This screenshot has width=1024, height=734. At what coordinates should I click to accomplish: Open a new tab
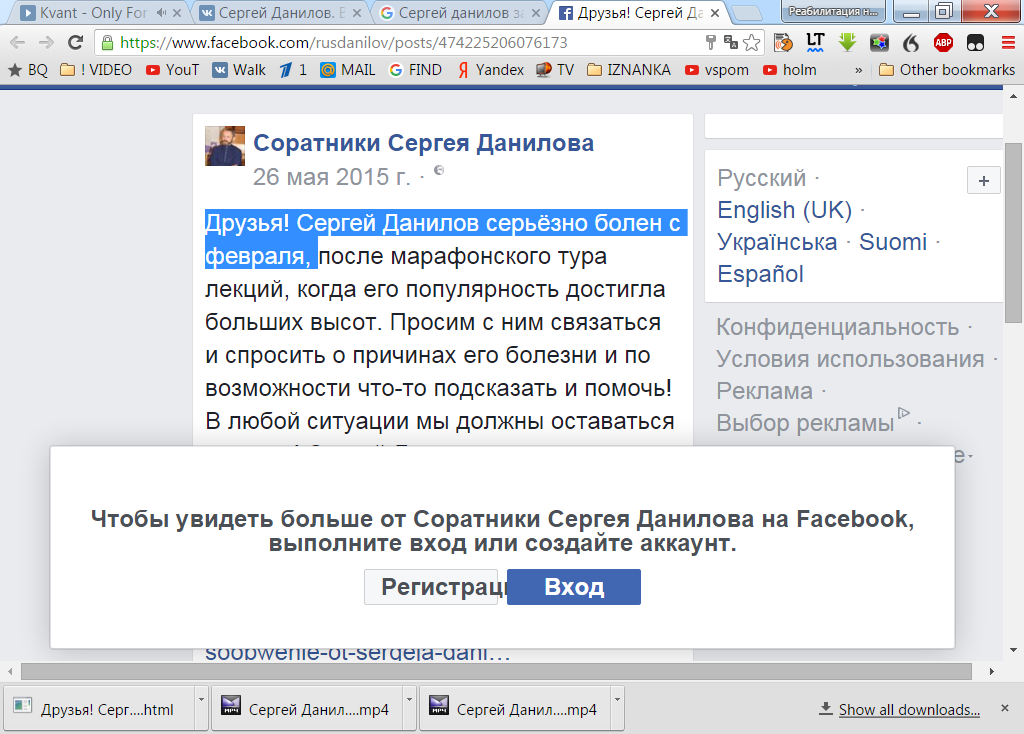pos(746,12)
